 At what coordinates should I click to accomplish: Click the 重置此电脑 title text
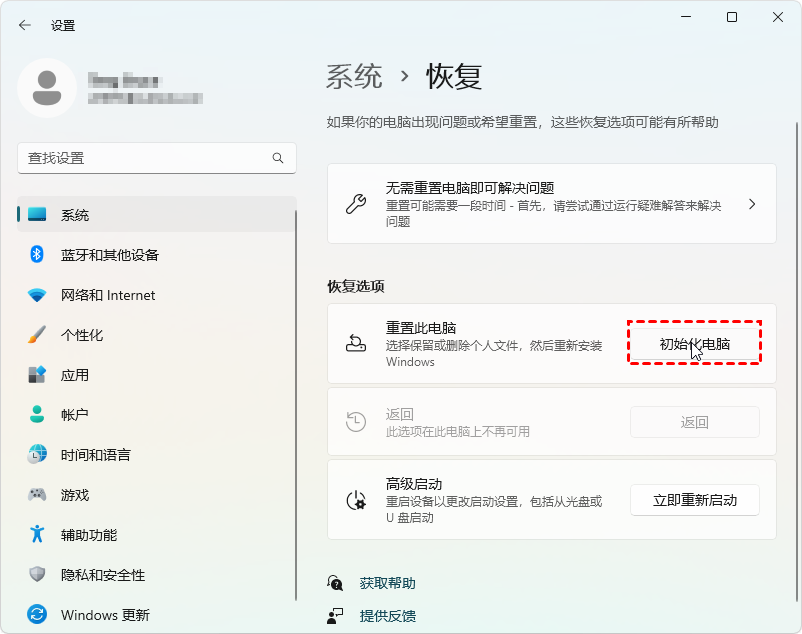click(420, 328)
